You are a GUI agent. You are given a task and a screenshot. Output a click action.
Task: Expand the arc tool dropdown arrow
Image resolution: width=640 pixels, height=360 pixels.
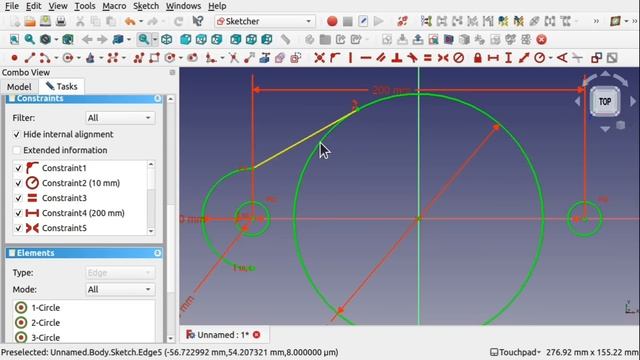(x=56, y=58)
